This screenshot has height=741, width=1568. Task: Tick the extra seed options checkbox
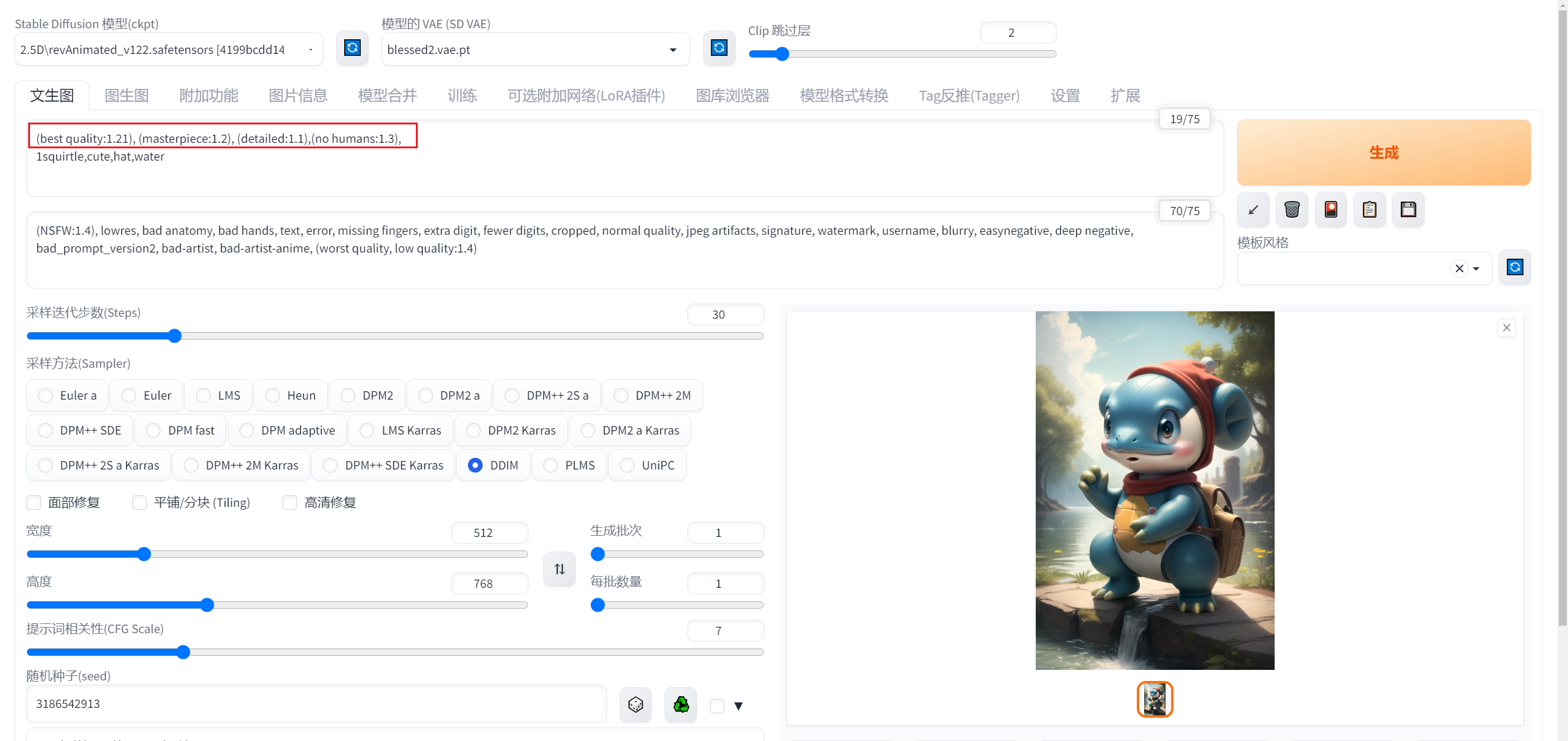(717, 706)
